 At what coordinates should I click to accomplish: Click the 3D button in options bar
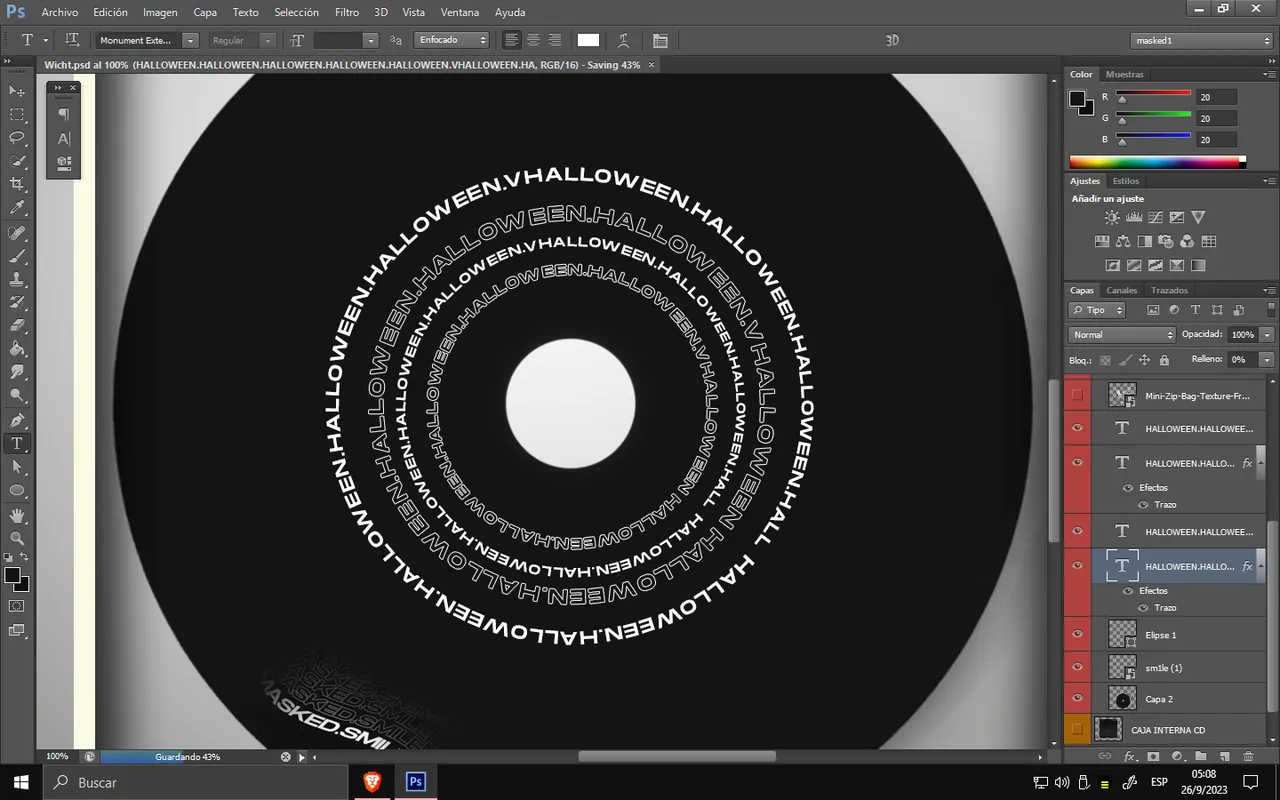tap(892, 40)
